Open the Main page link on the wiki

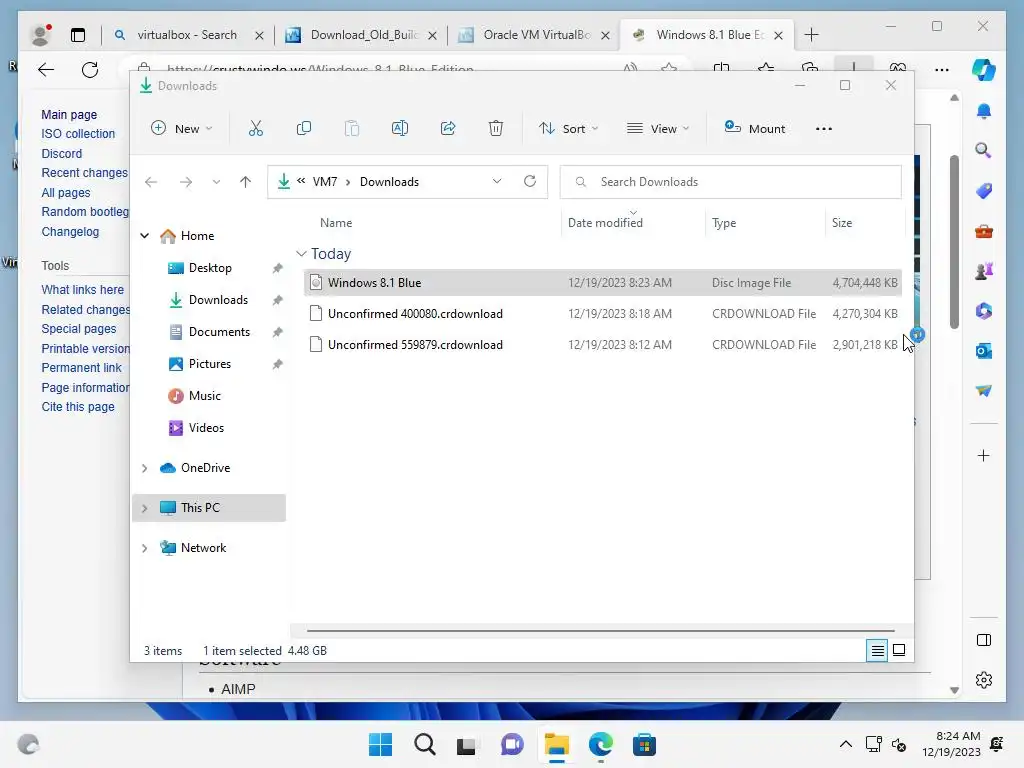click(x=69, y=114)
